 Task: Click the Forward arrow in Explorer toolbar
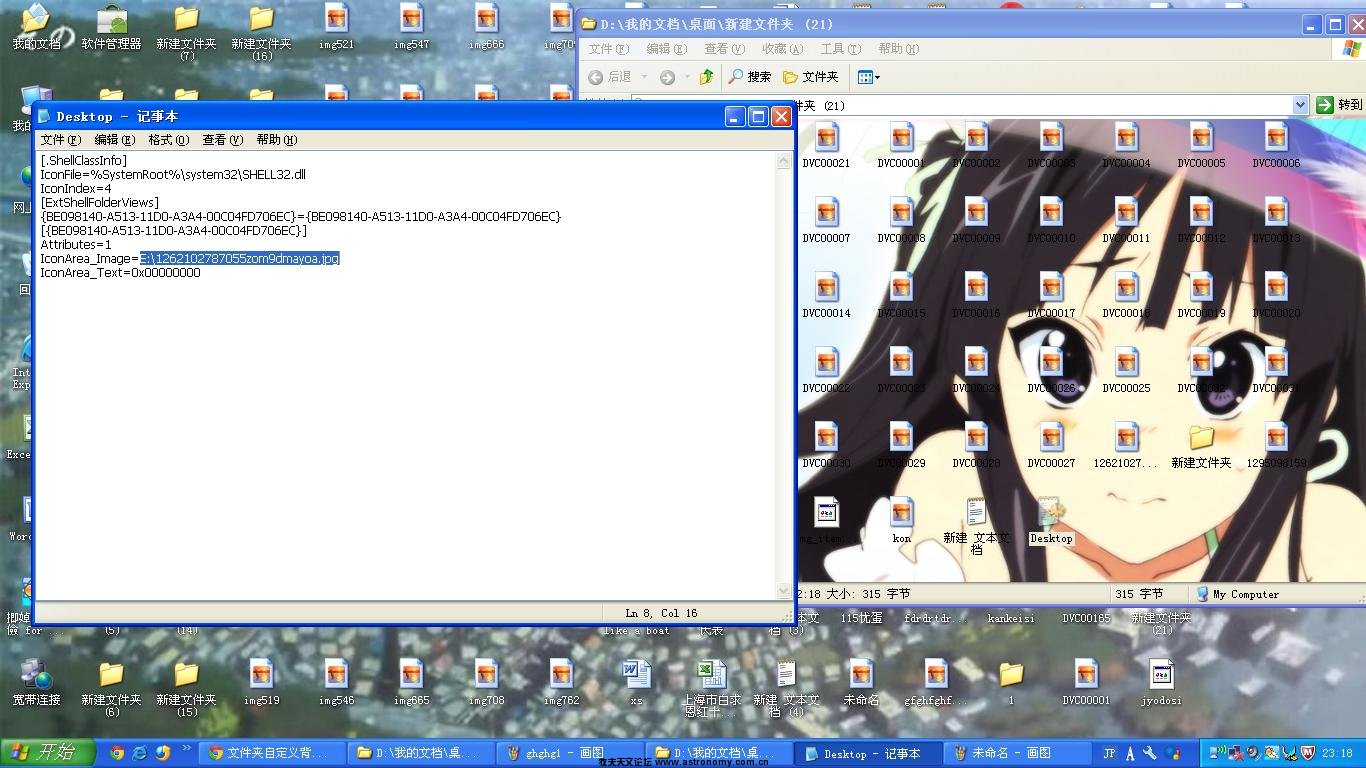tap(667, 77)
